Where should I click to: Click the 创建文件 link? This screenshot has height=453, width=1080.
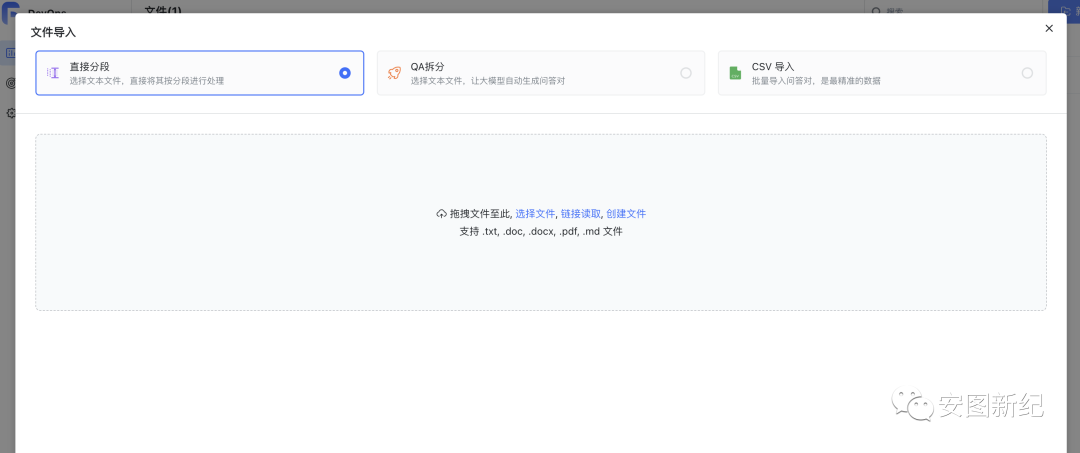[626, 214]
